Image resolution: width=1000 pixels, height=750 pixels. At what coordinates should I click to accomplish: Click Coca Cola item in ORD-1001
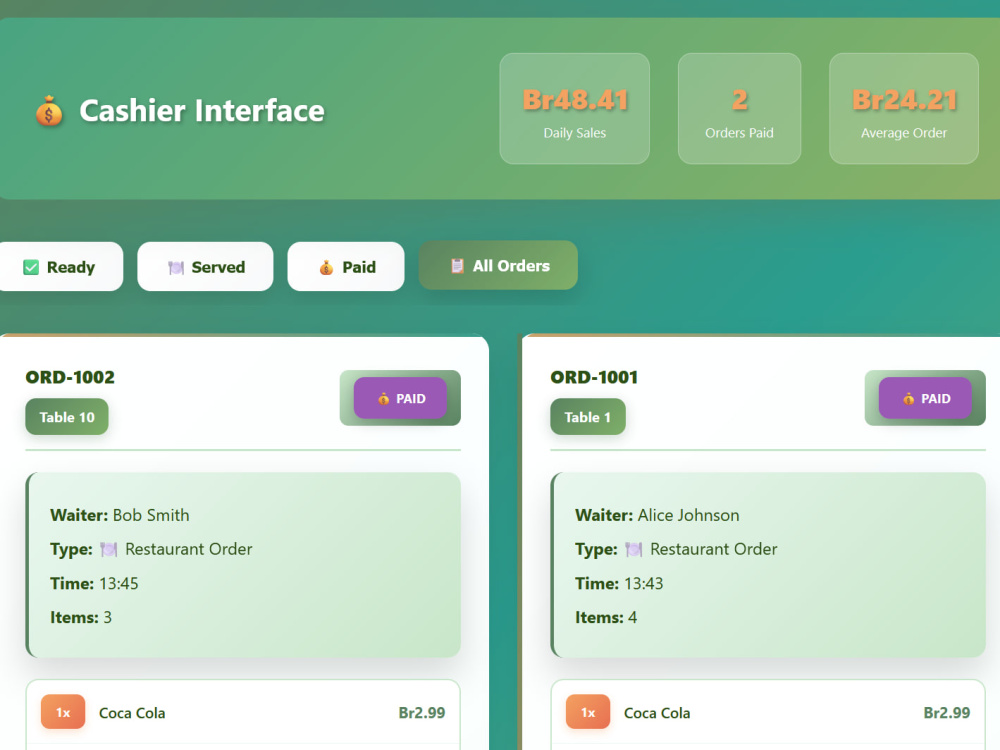point(657,713)
